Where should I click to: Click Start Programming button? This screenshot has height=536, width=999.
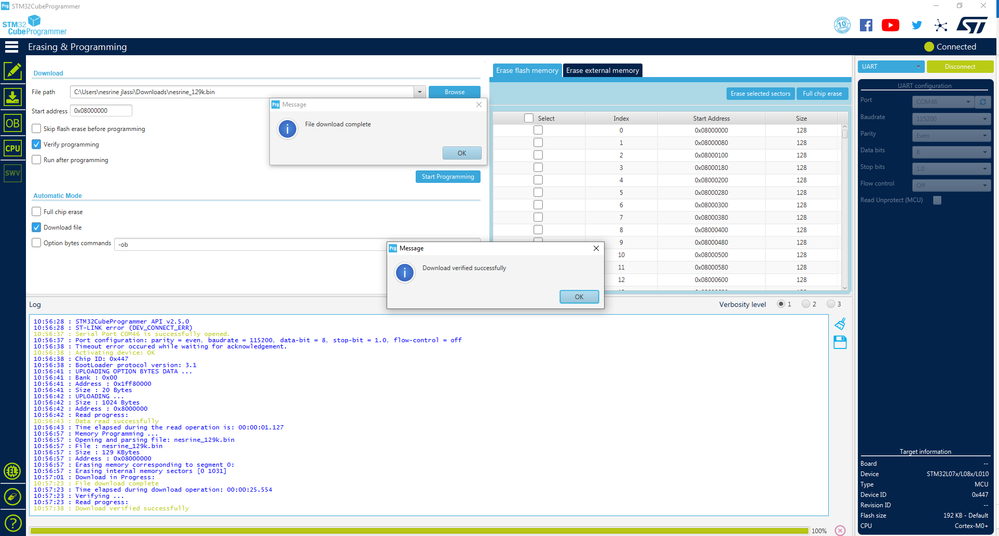tap(448, 177)
